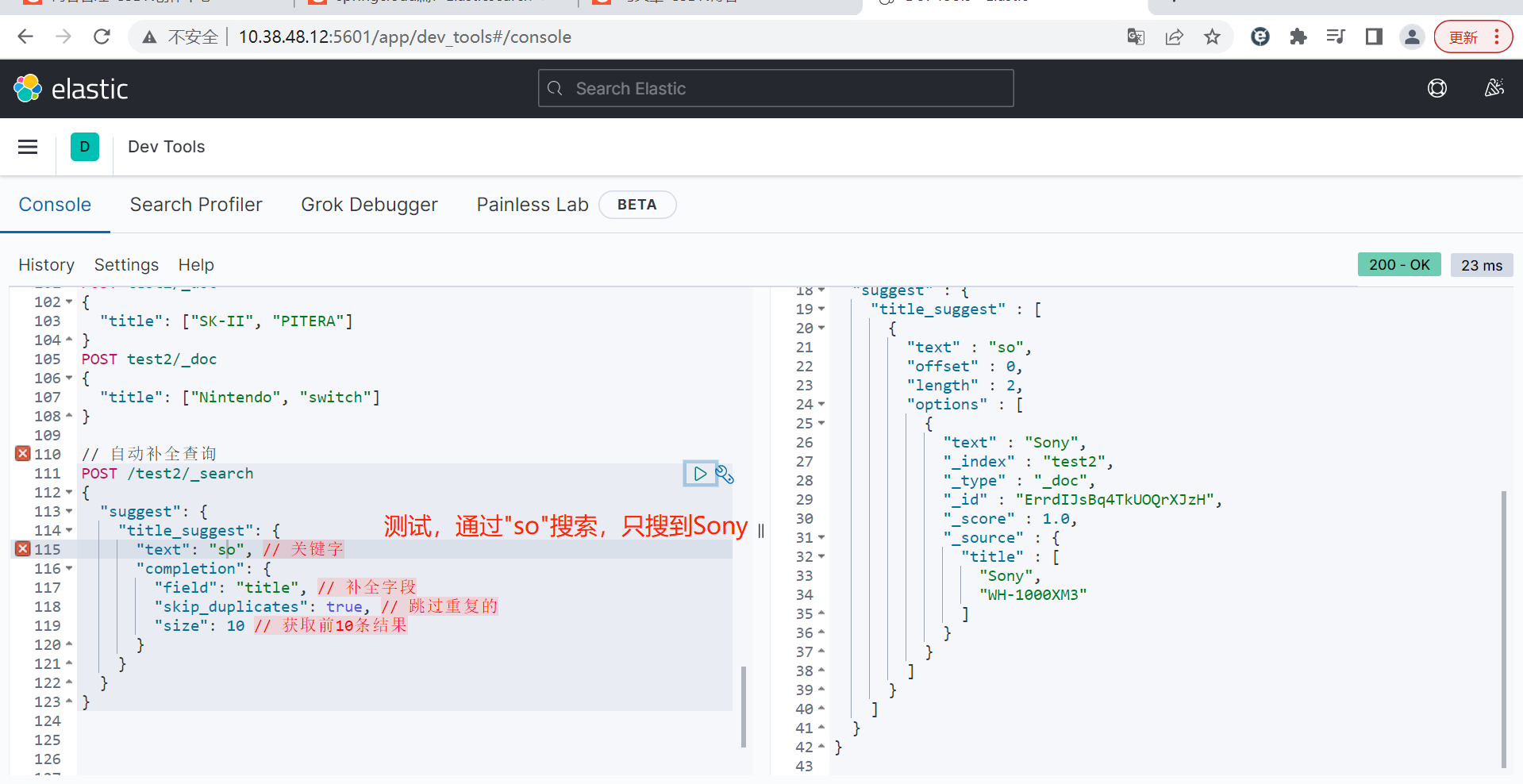
Task: Open the browser profile avatar
Action: [1412, 37]
